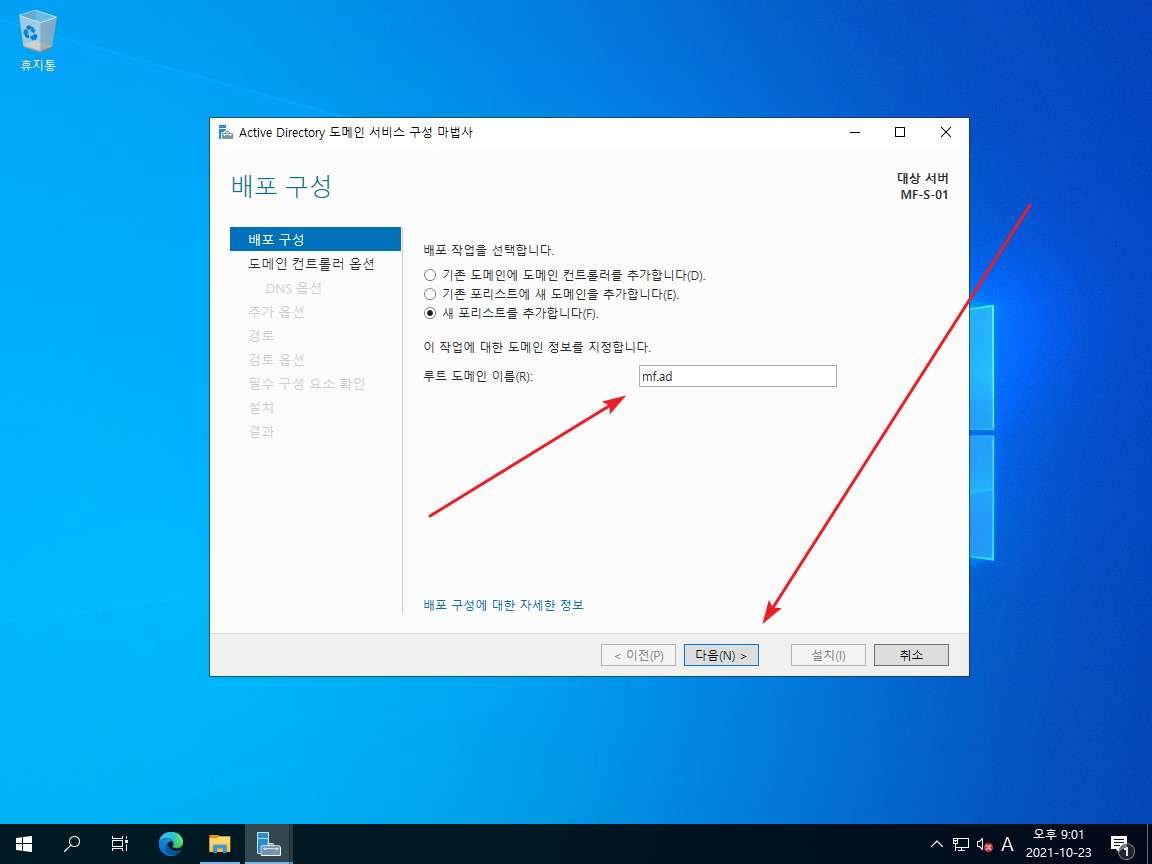Click the 취소 button
Image resolution: width=1152 pixels, height=864 pixels.
point(911,655)
